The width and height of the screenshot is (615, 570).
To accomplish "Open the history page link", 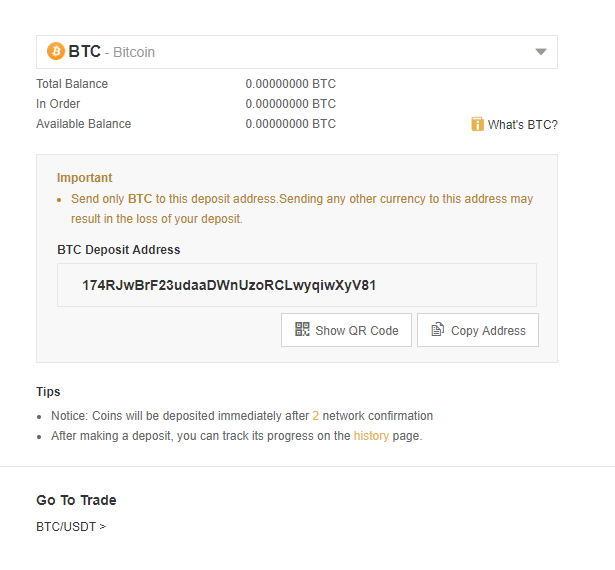I will 371,436.
